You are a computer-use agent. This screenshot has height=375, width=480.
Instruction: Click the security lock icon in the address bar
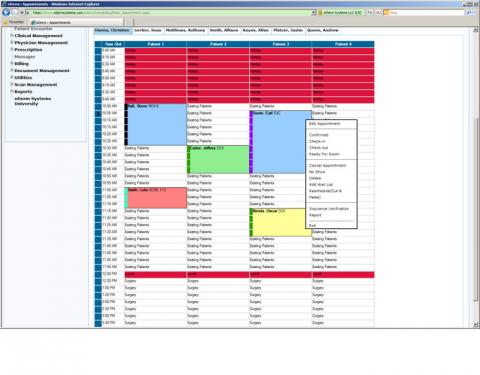pos(320,12)
